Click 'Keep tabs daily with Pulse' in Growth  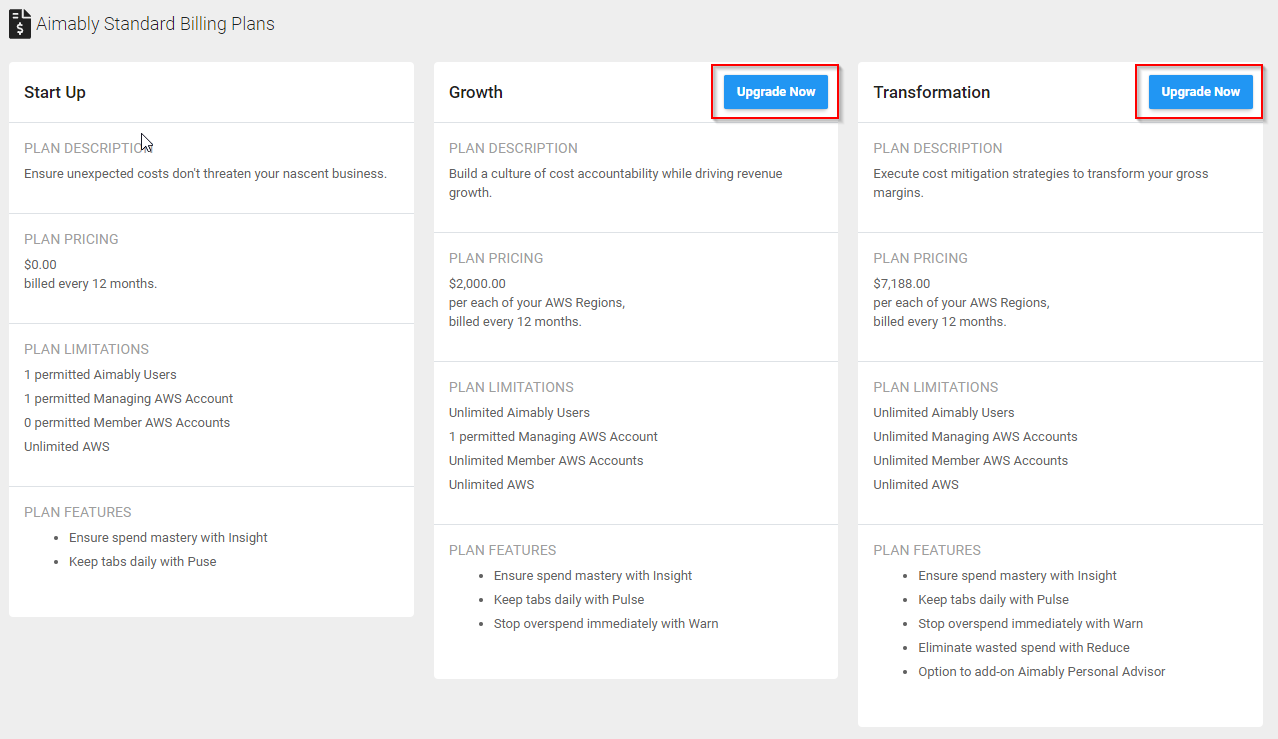(x=569, y=600)
